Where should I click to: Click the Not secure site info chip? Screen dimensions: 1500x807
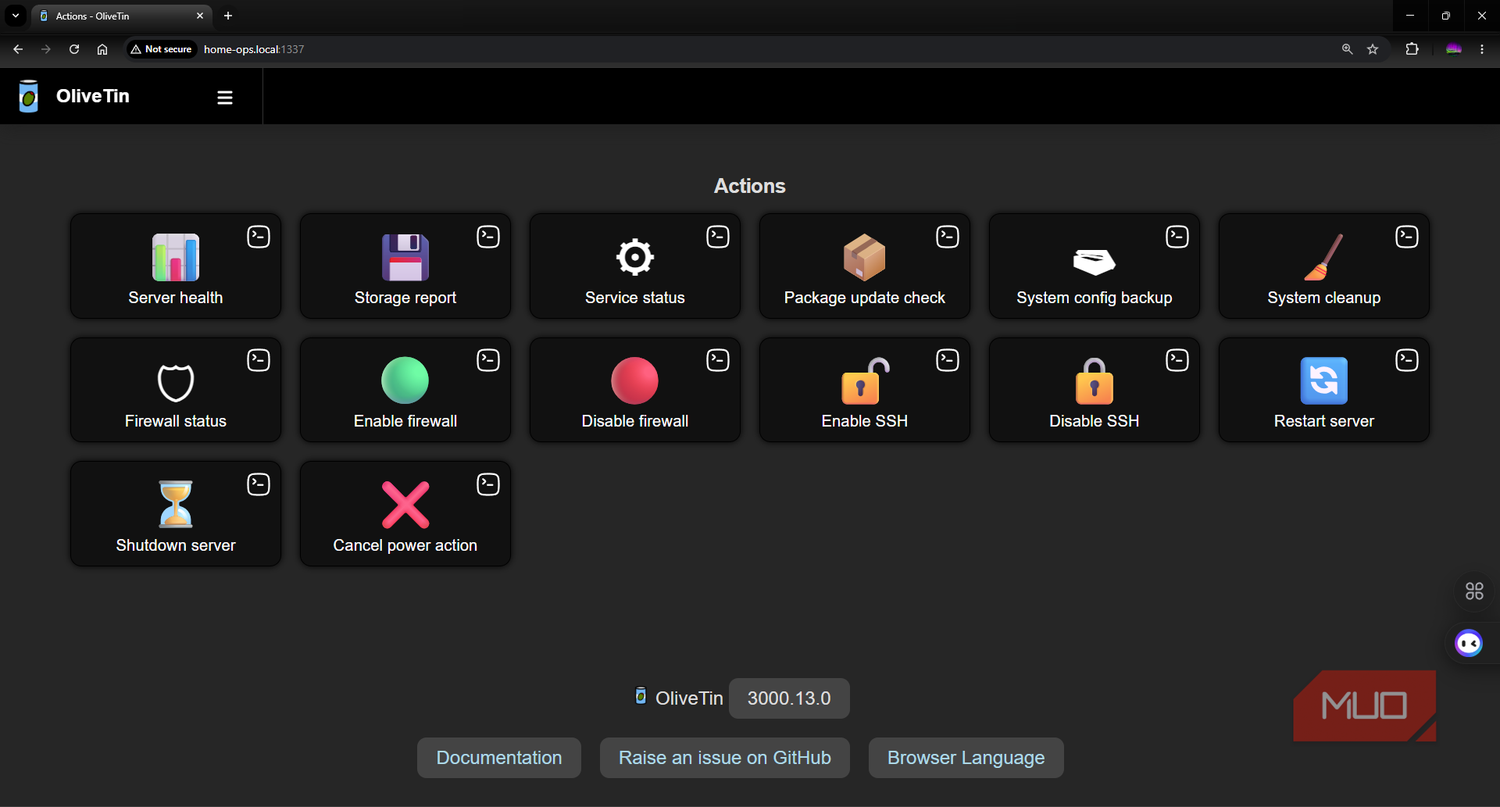click(x=161, y=49)
